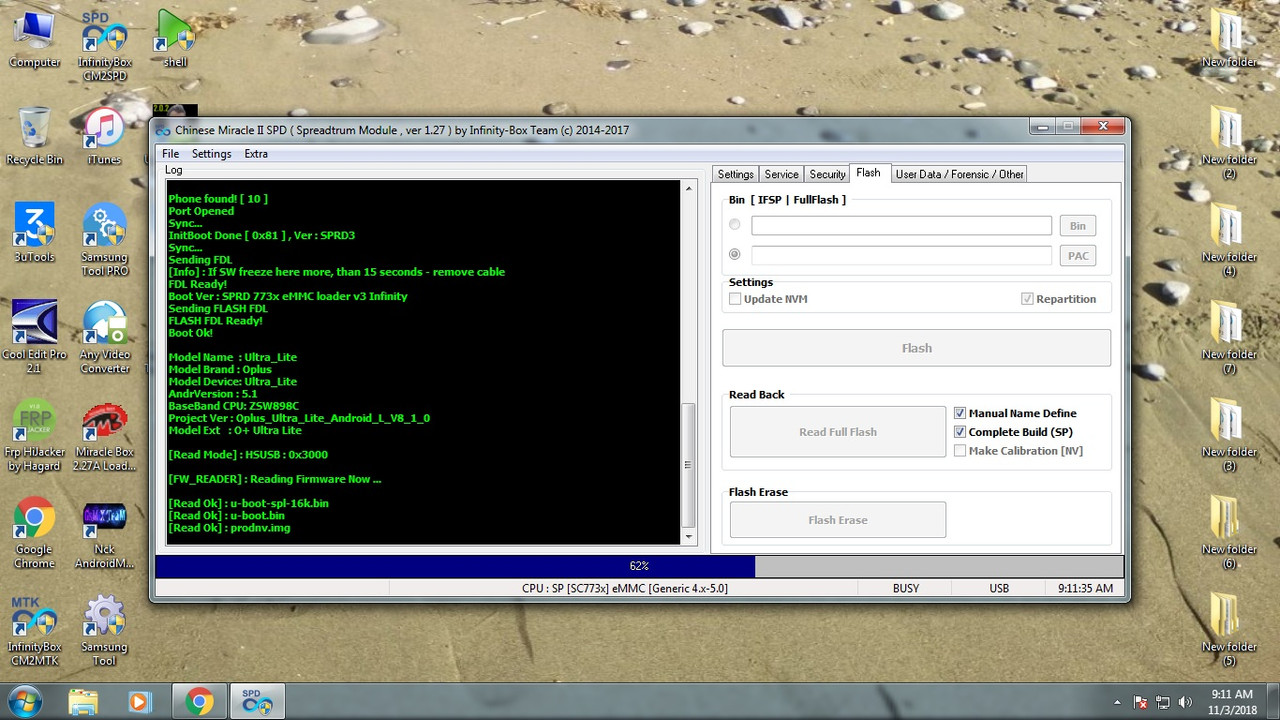Click the PAC browse button
Image resolution: width=1280 pixels, height=720 pixels.
pos(1078,256)
